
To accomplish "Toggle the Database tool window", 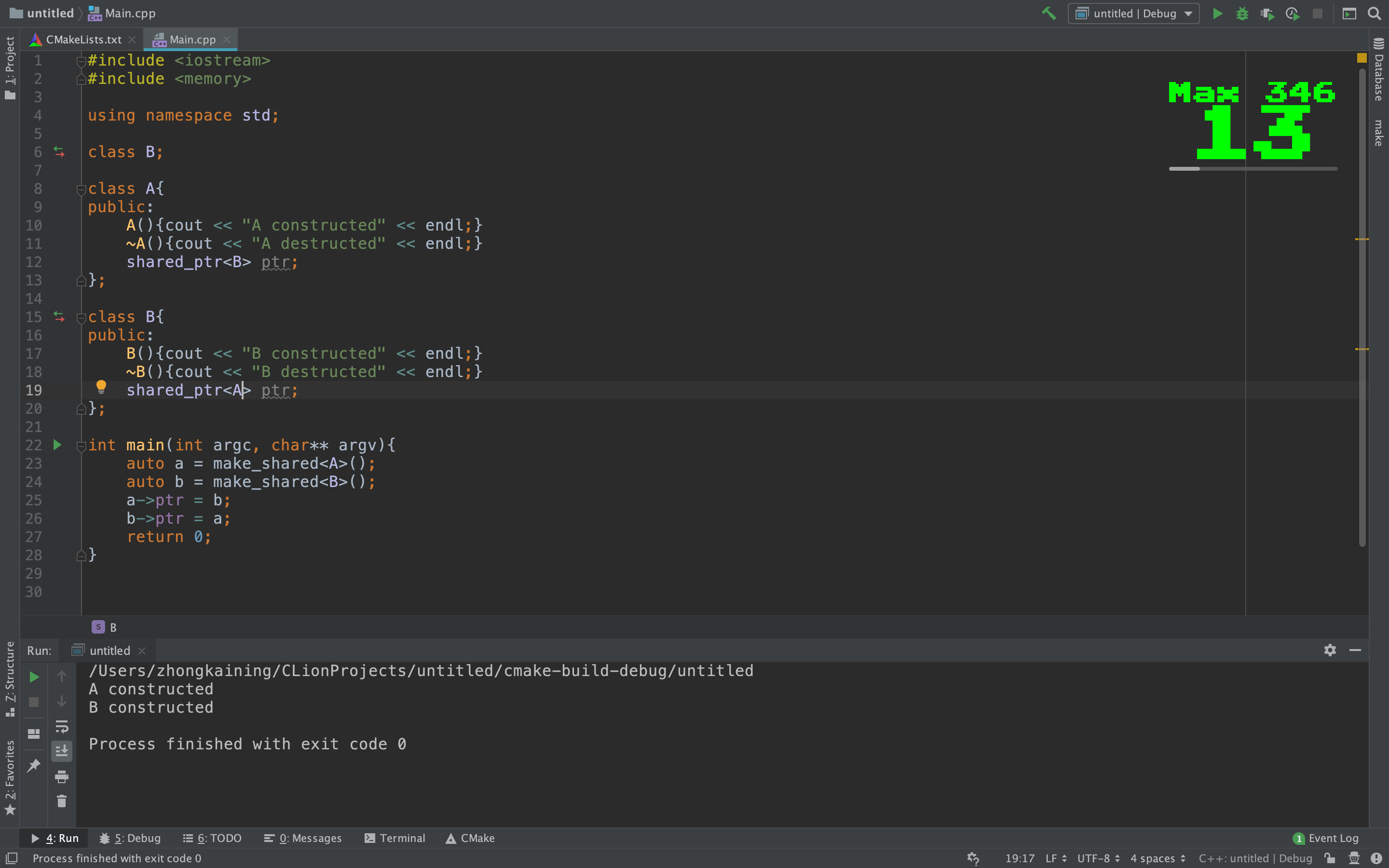I will [1379, 69].
